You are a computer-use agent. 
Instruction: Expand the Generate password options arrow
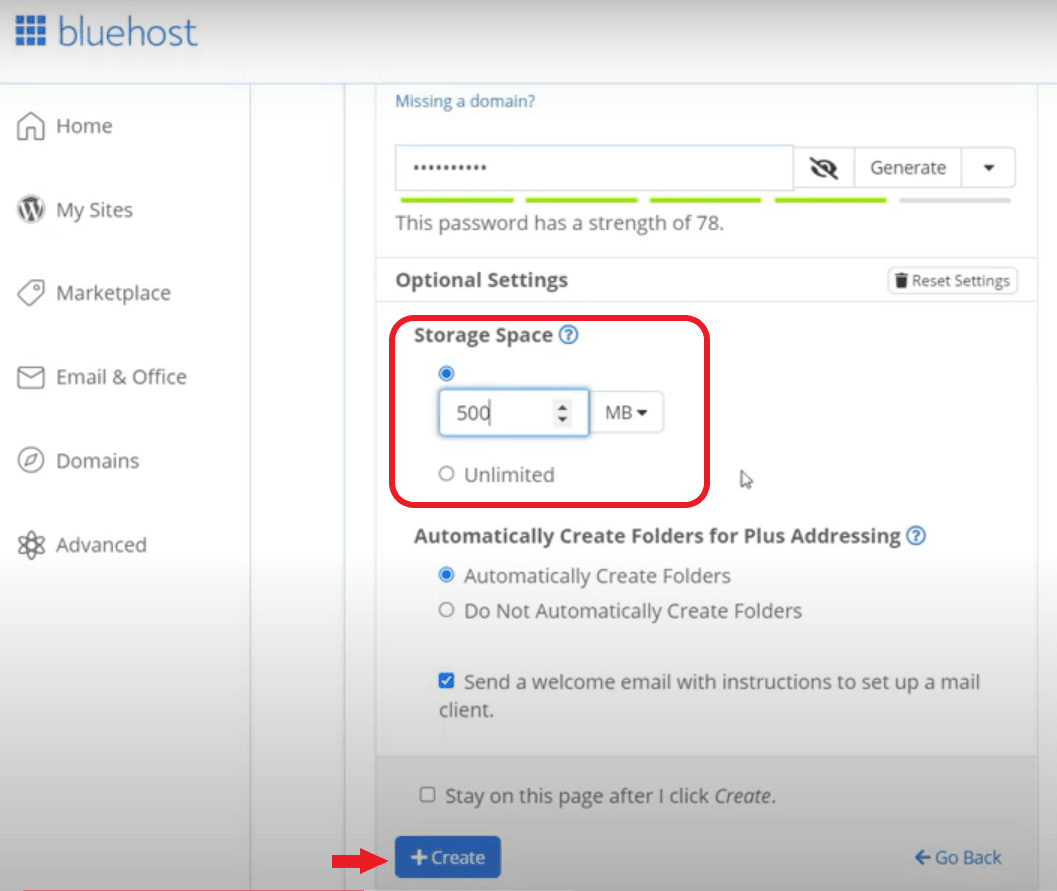[x=988, y=168]
